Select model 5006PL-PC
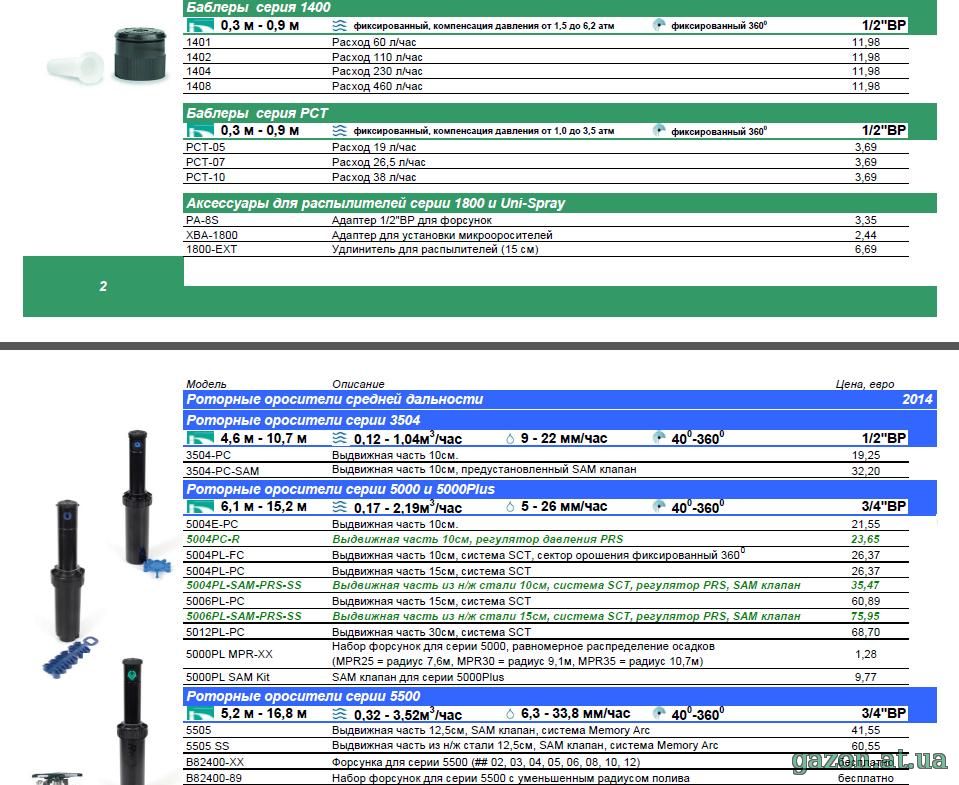The width and height of the screenshot is (959, 785). click(215, 602)
